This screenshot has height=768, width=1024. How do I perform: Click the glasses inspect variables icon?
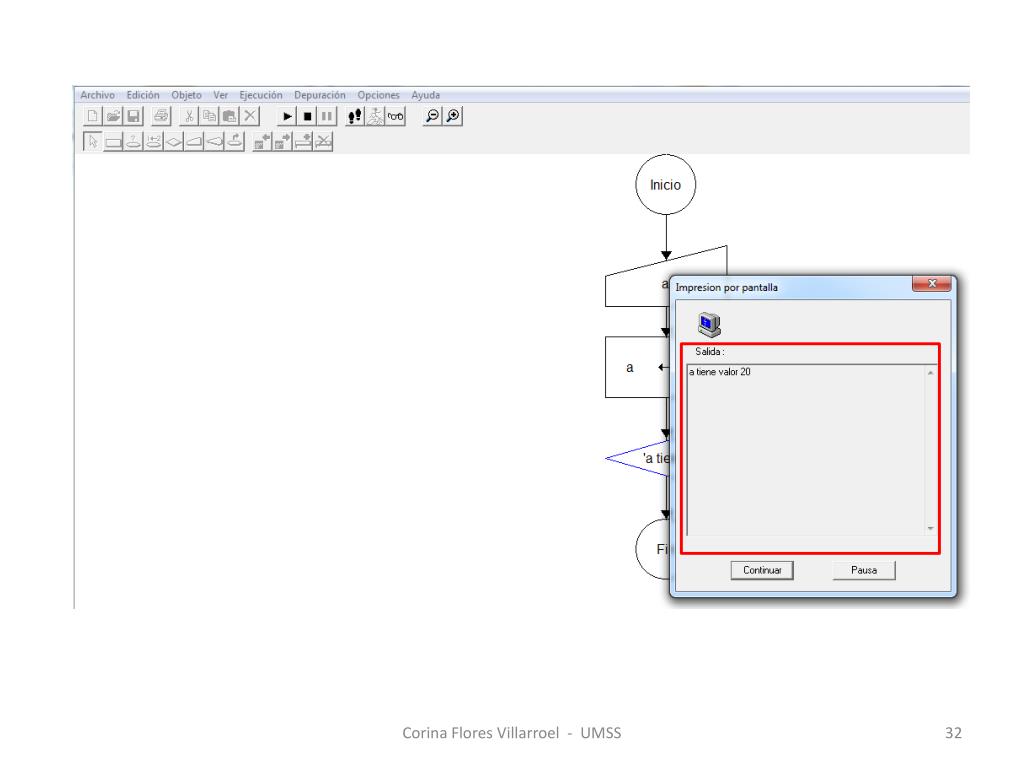click(395, 117)
